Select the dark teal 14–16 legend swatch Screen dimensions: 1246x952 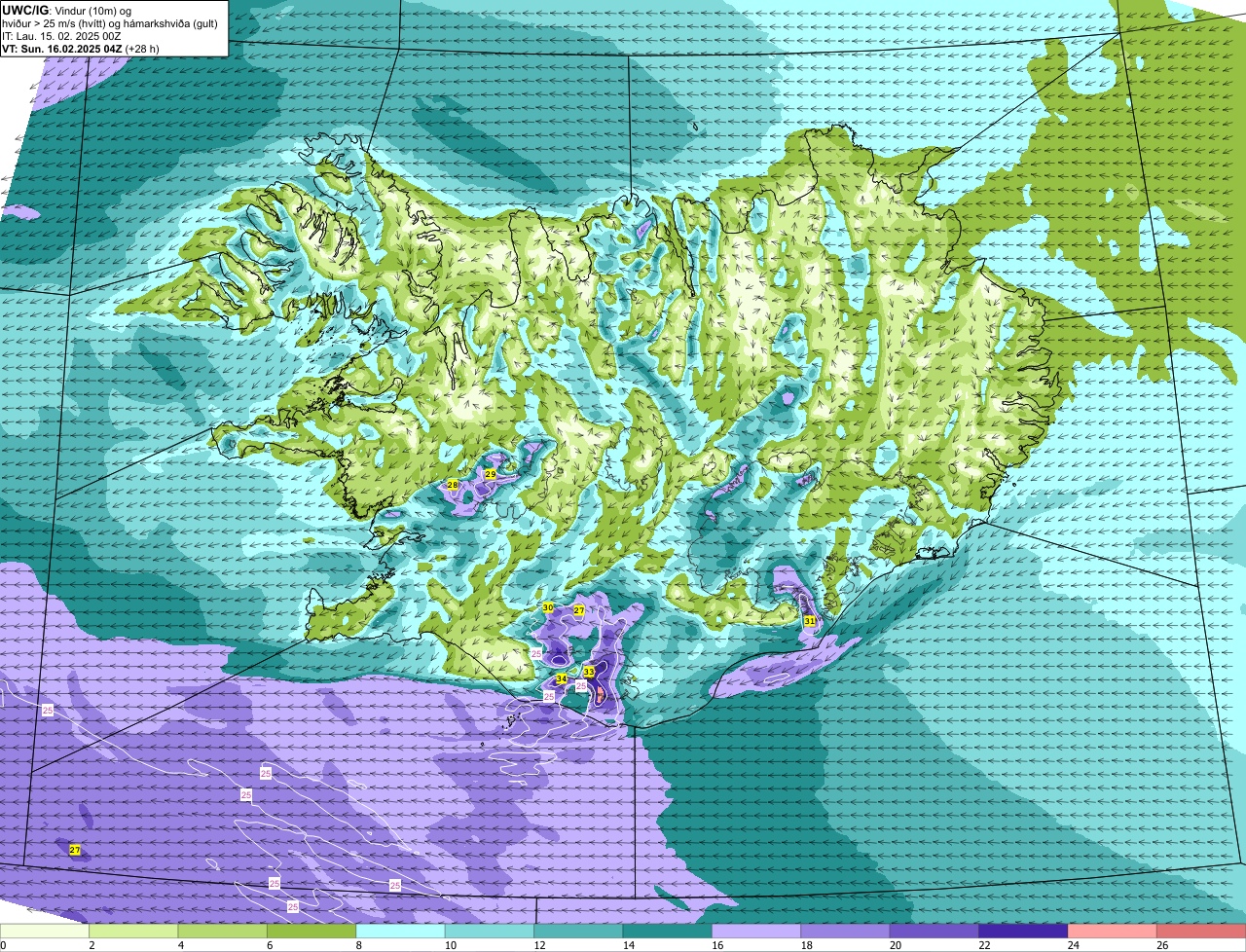[x=668, y=932]
